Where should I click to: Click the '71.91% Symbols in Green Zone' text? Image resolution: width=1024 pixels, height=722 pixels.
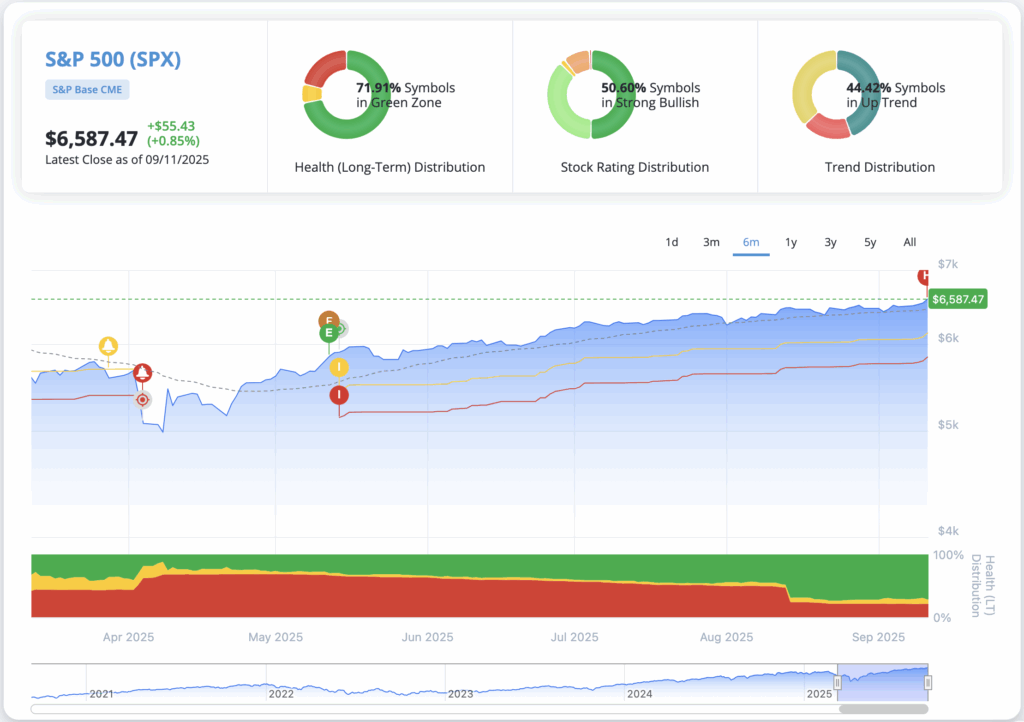[406, 95]
